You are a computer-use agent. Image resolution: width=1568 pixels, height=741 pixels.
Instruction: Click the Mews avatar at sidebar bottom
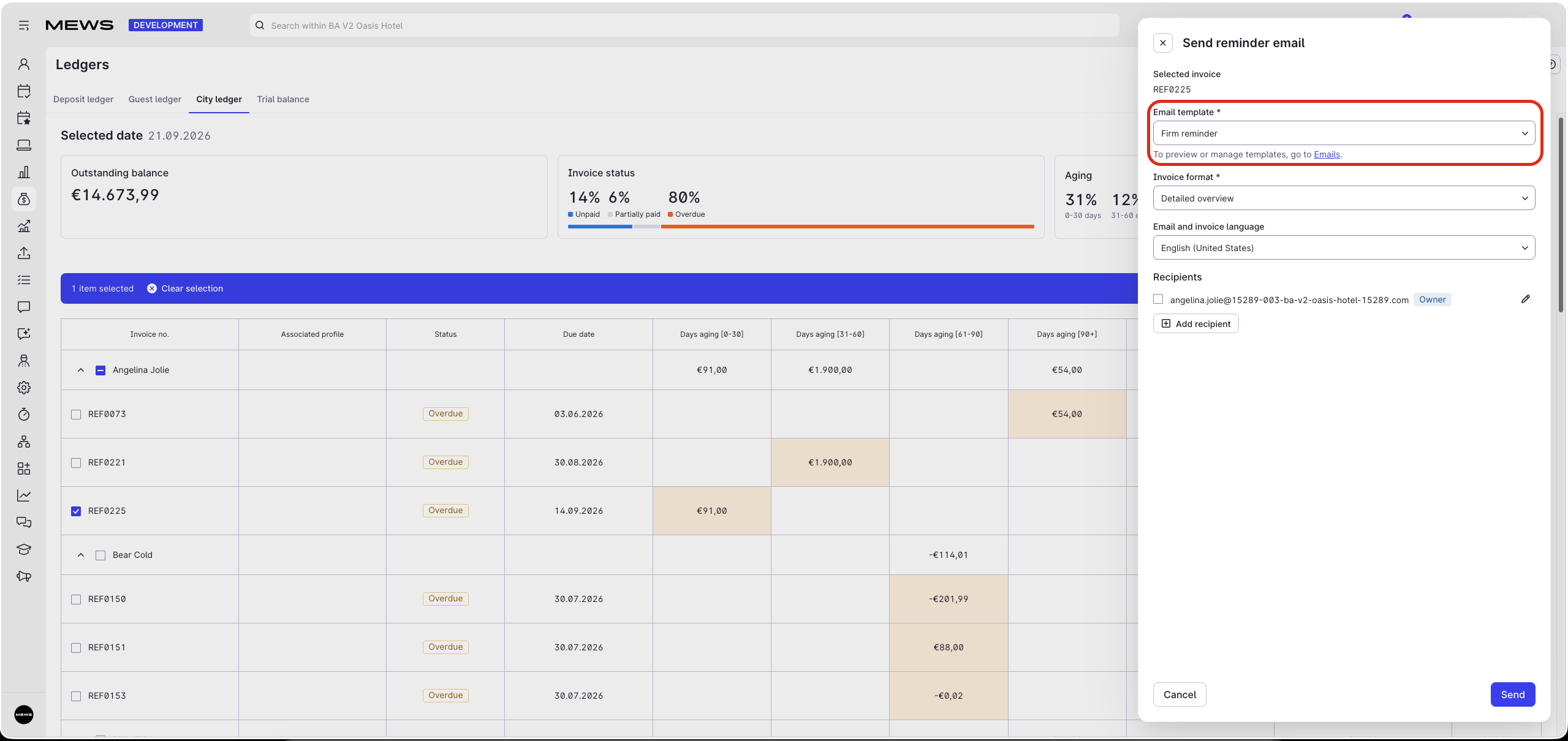(24, 715)
